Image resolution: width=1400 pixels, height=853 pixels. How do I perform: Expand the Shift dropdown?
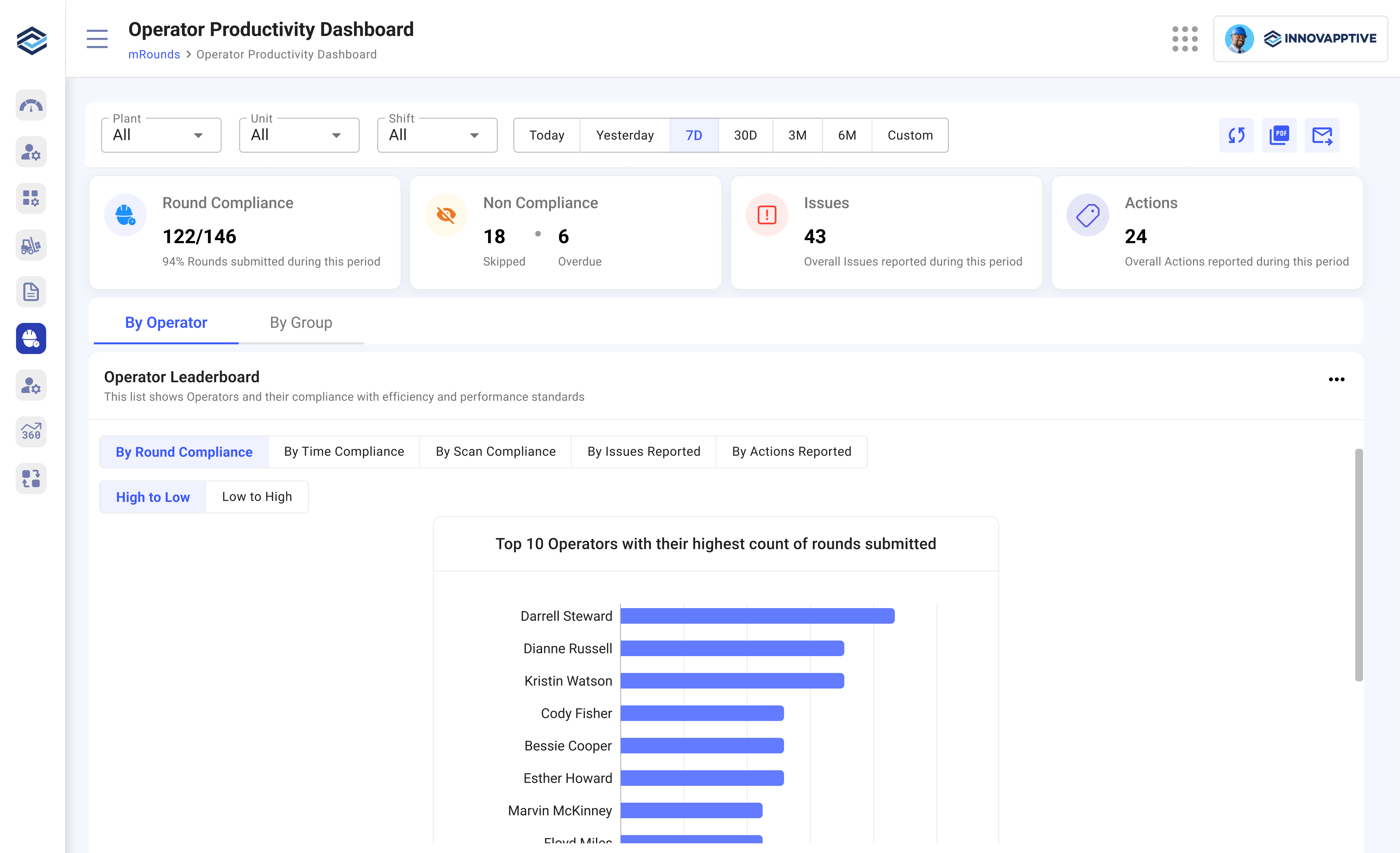(437, 135)
